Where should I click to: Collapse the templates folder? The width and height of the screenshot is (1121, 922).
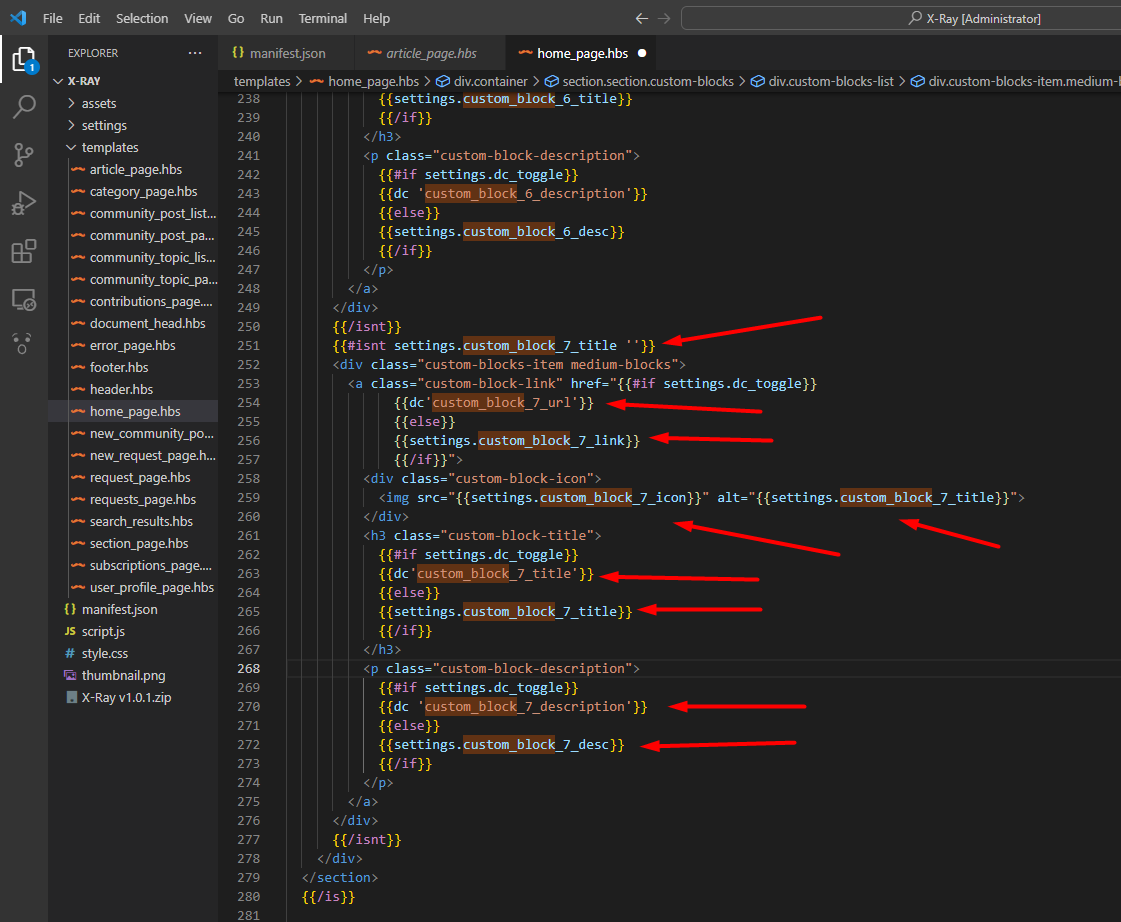(x=110, y=147)
